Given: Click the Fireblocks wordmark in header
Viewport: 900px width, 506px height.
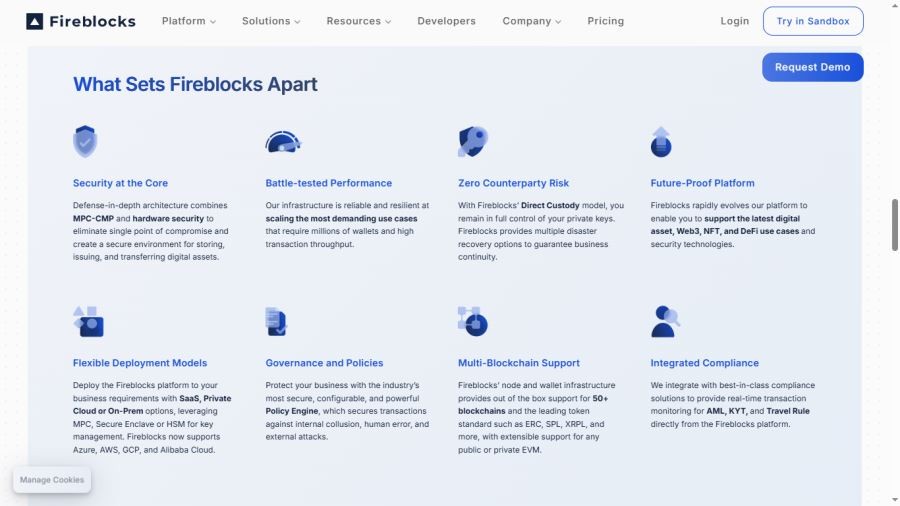Looking at the screenshot, I should click(92, 21).
